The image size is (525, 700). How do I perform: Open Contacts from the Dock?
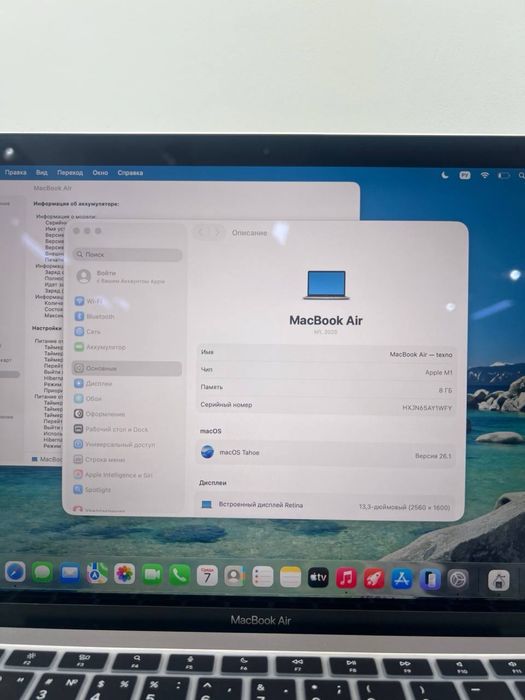[x=234, y=576]
